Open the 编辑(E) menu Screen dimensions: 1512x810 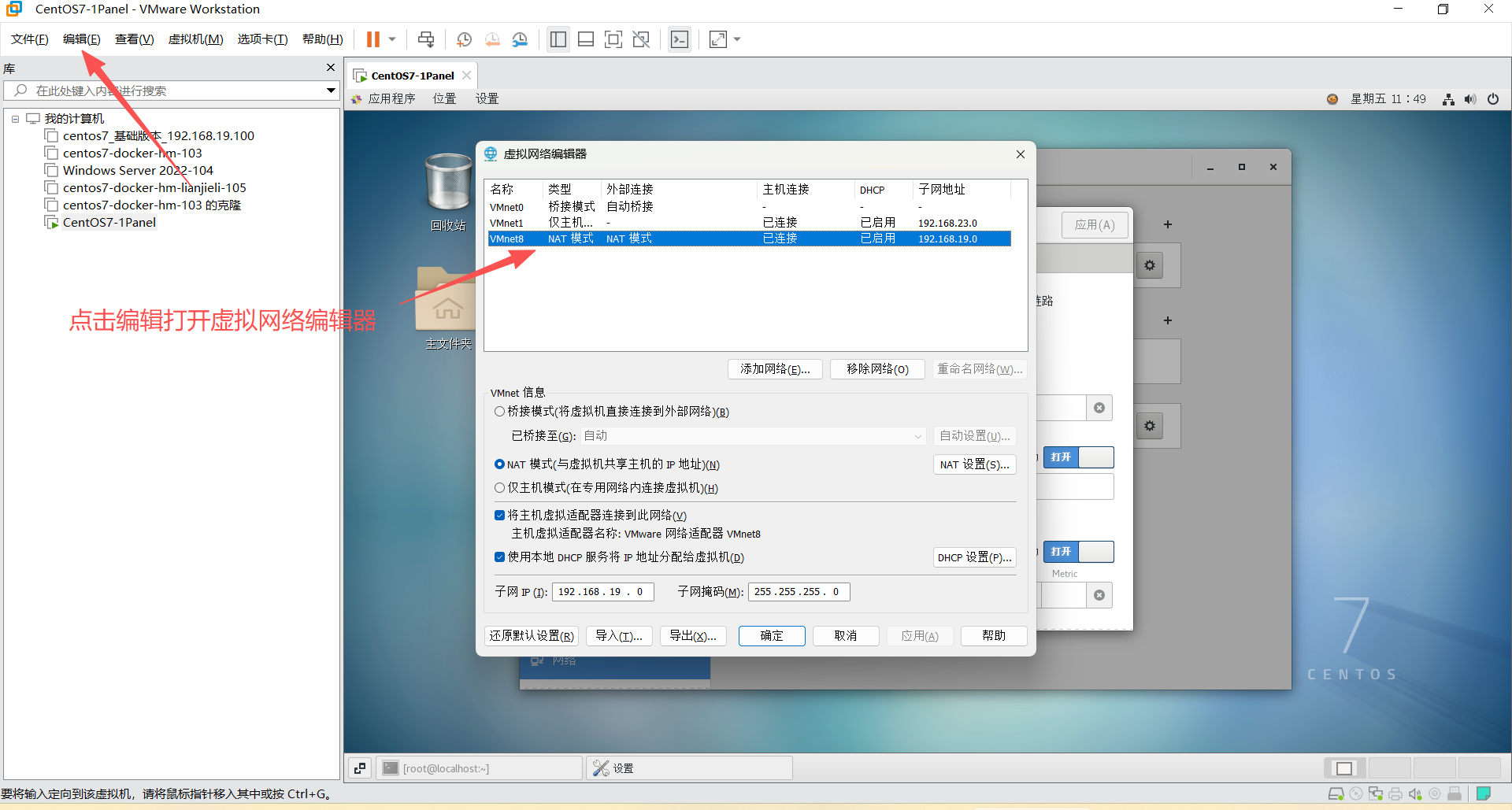tap(82, 39)
